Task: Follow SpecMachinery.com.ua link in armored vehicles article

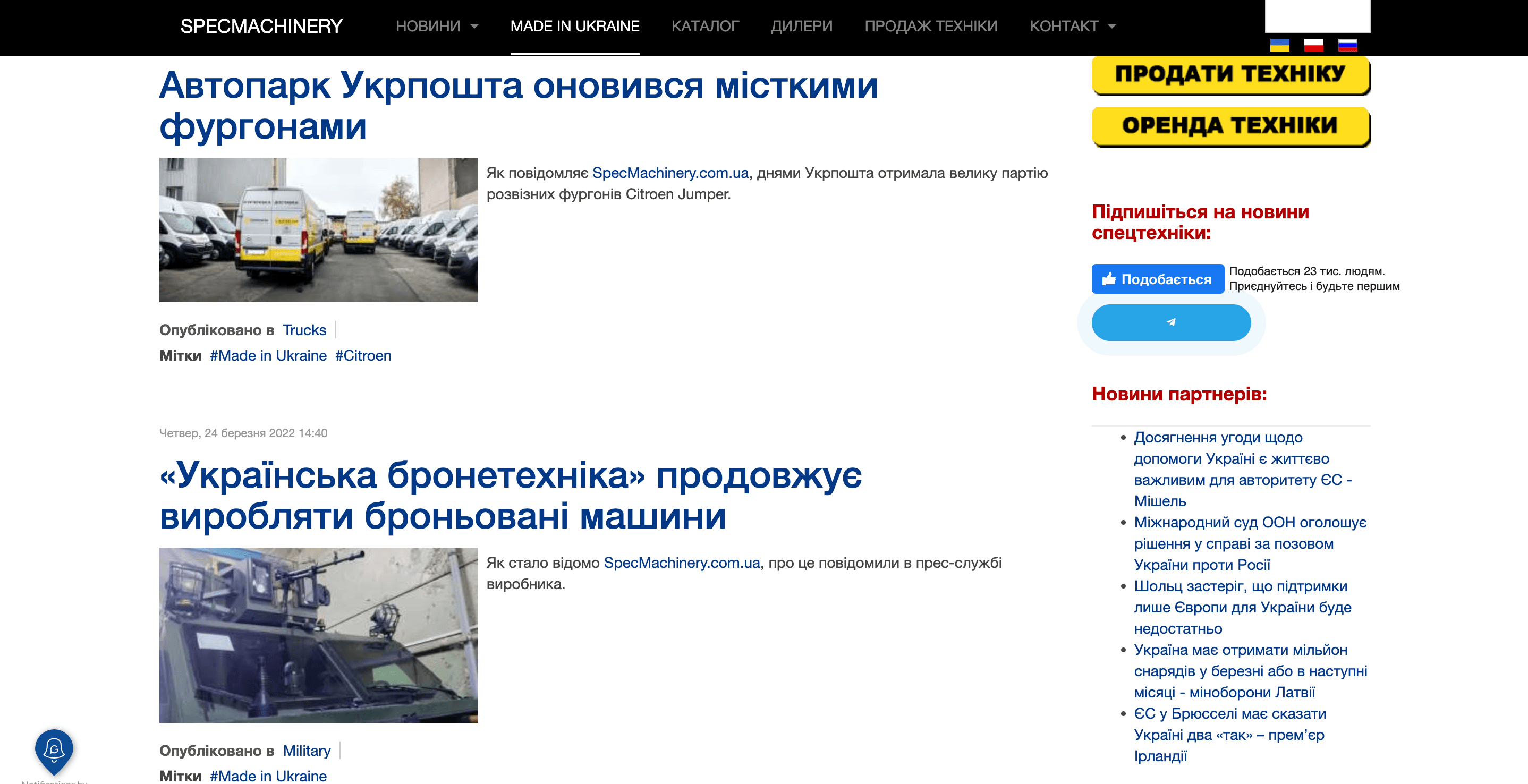Action: [682, 564]
